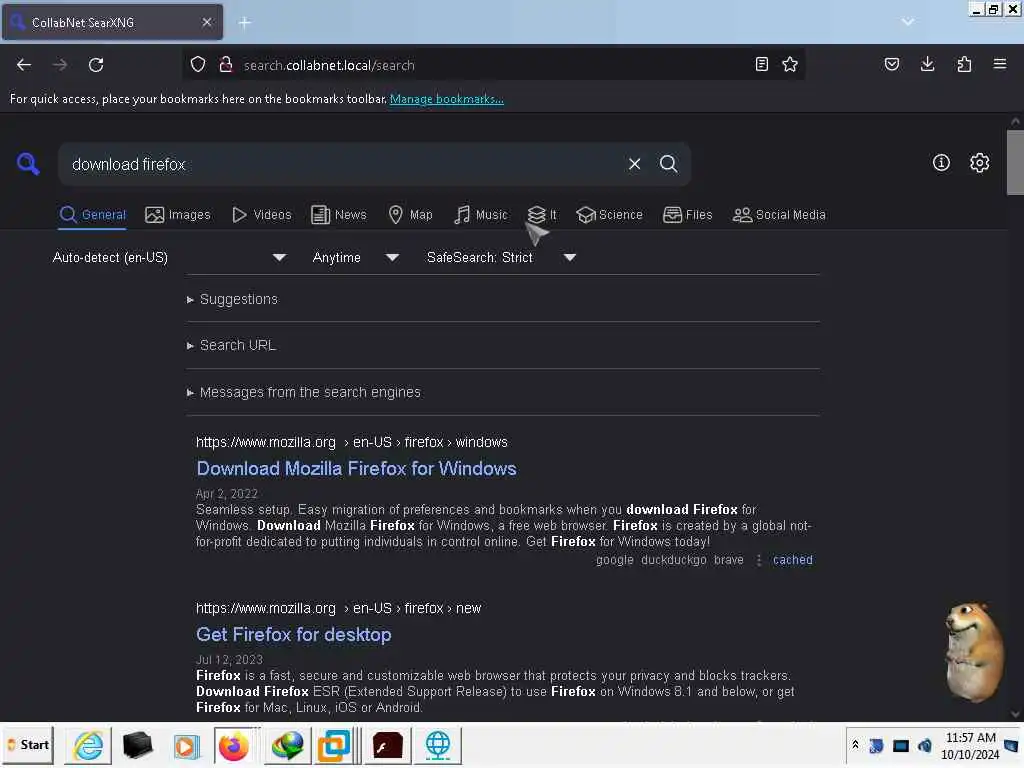The image size is (1024, 768).
Task: Expand the Search URL section
Action: [231, 345]
